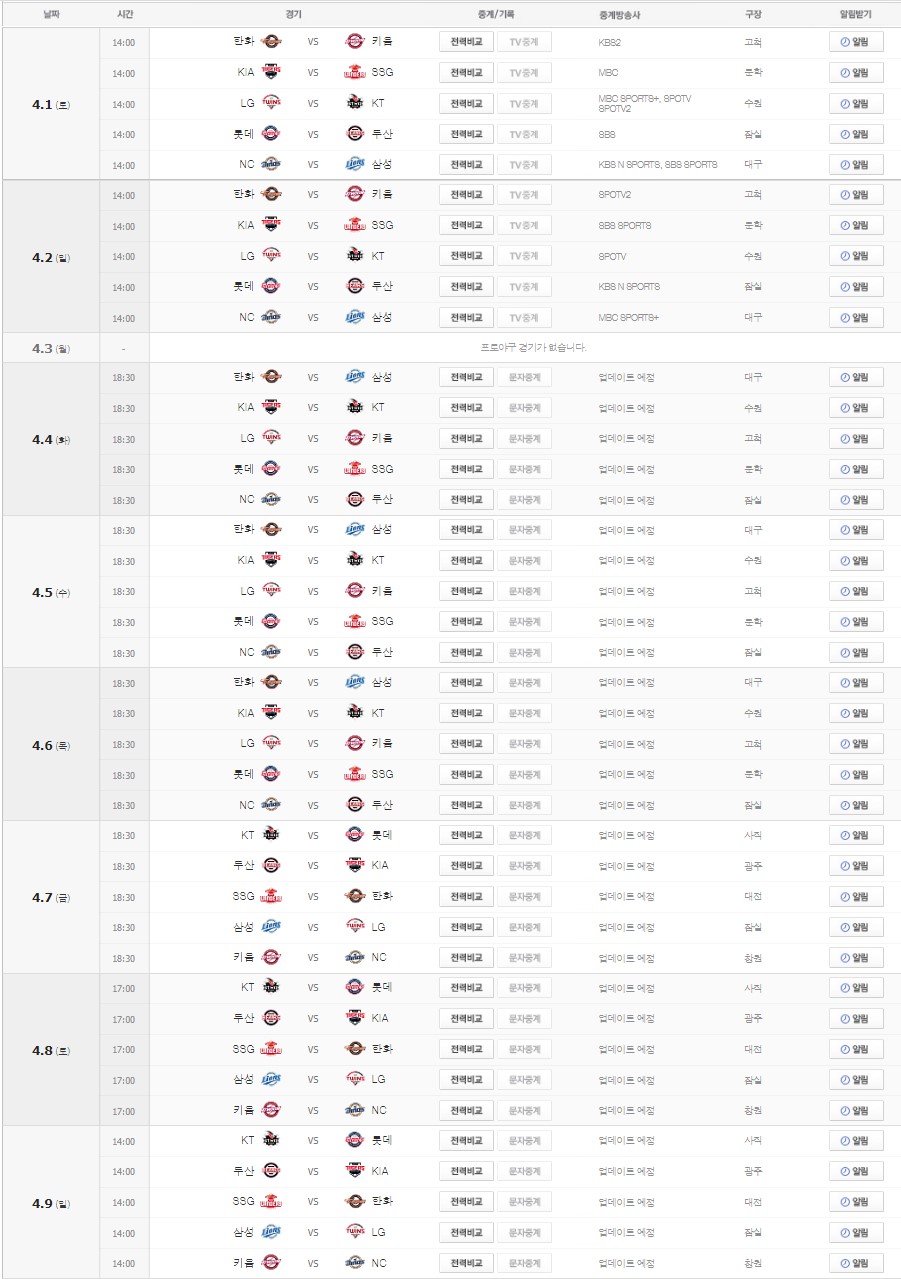901x1279 pixels.
Task: Click 문자중계 for 4.4 한화 vs 삼성 game
Action: click(x=524, y=377)
